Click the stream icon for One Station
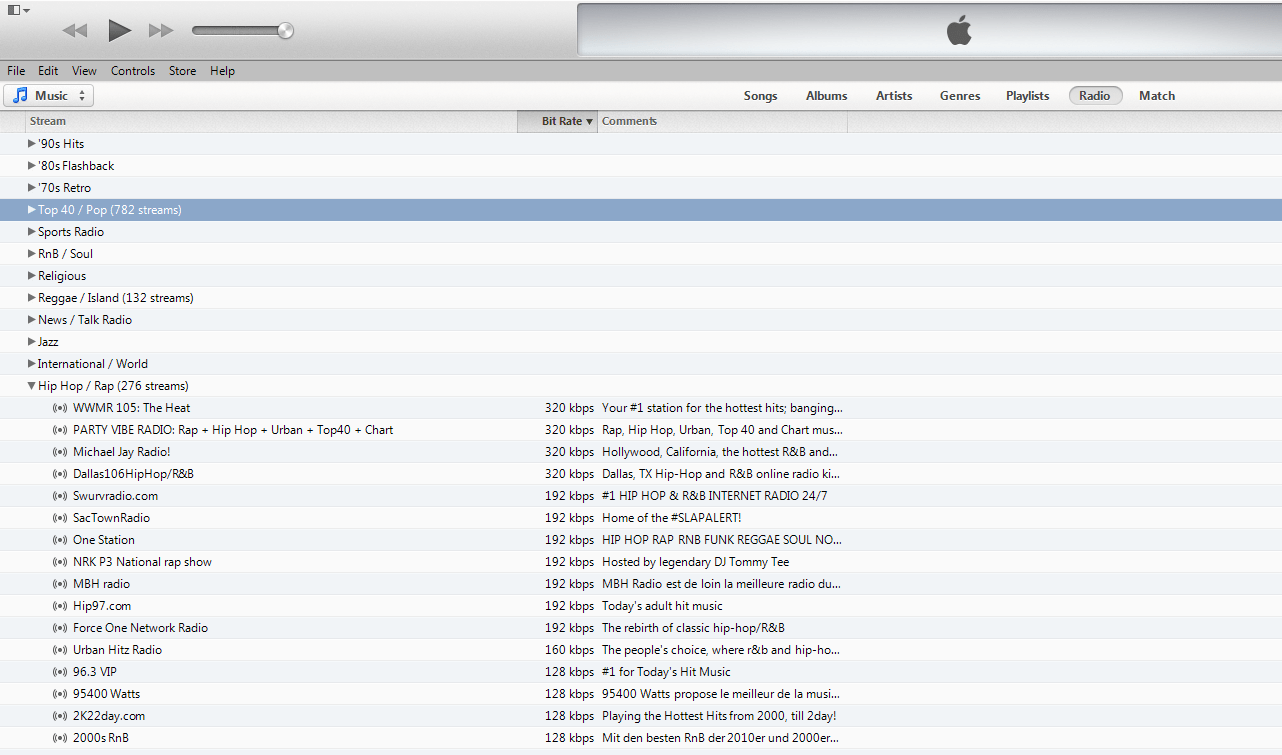This screenshot has height=755, width=1282. [60, 540]
